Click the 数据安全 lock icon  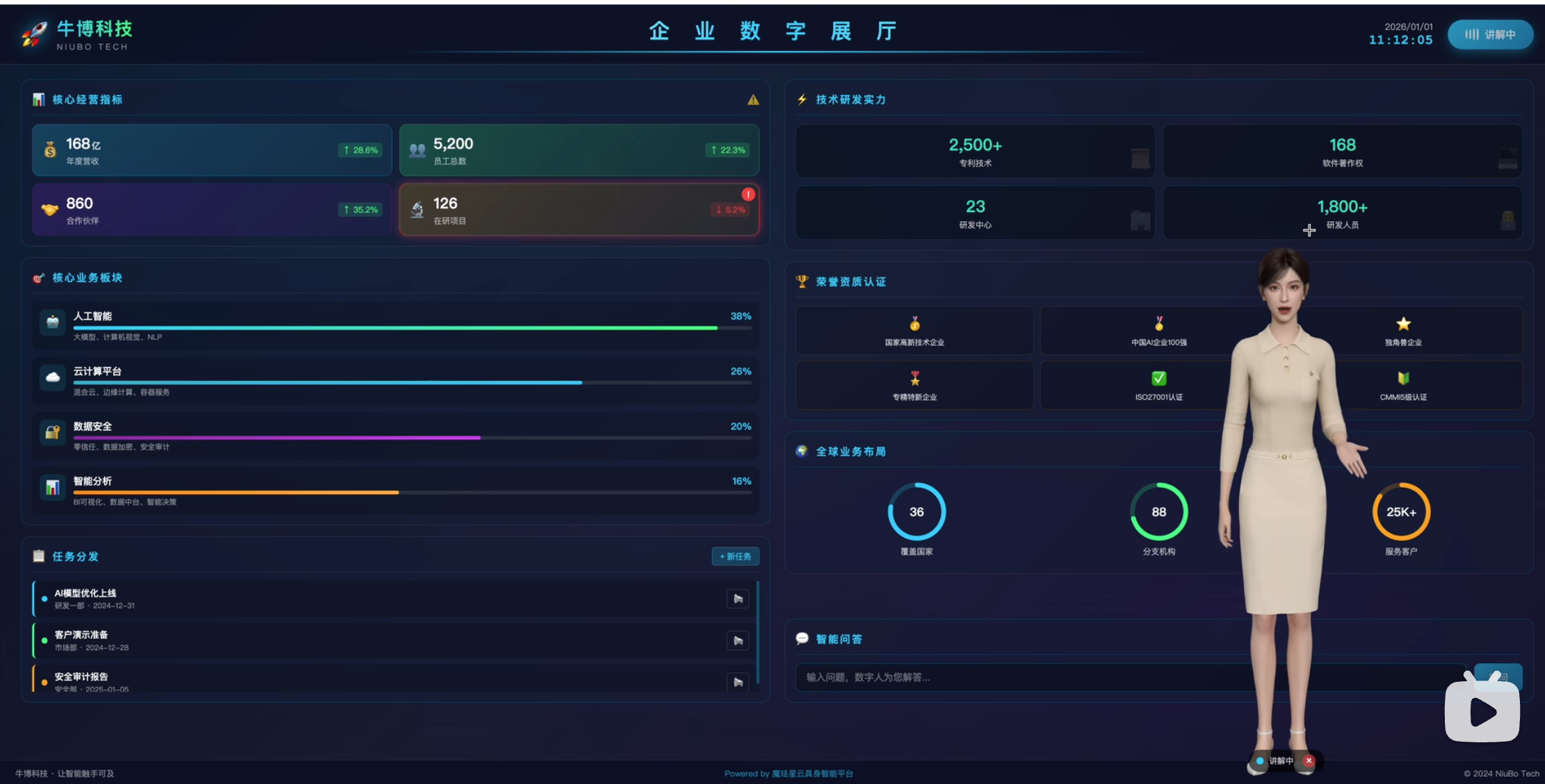(52, 432)
